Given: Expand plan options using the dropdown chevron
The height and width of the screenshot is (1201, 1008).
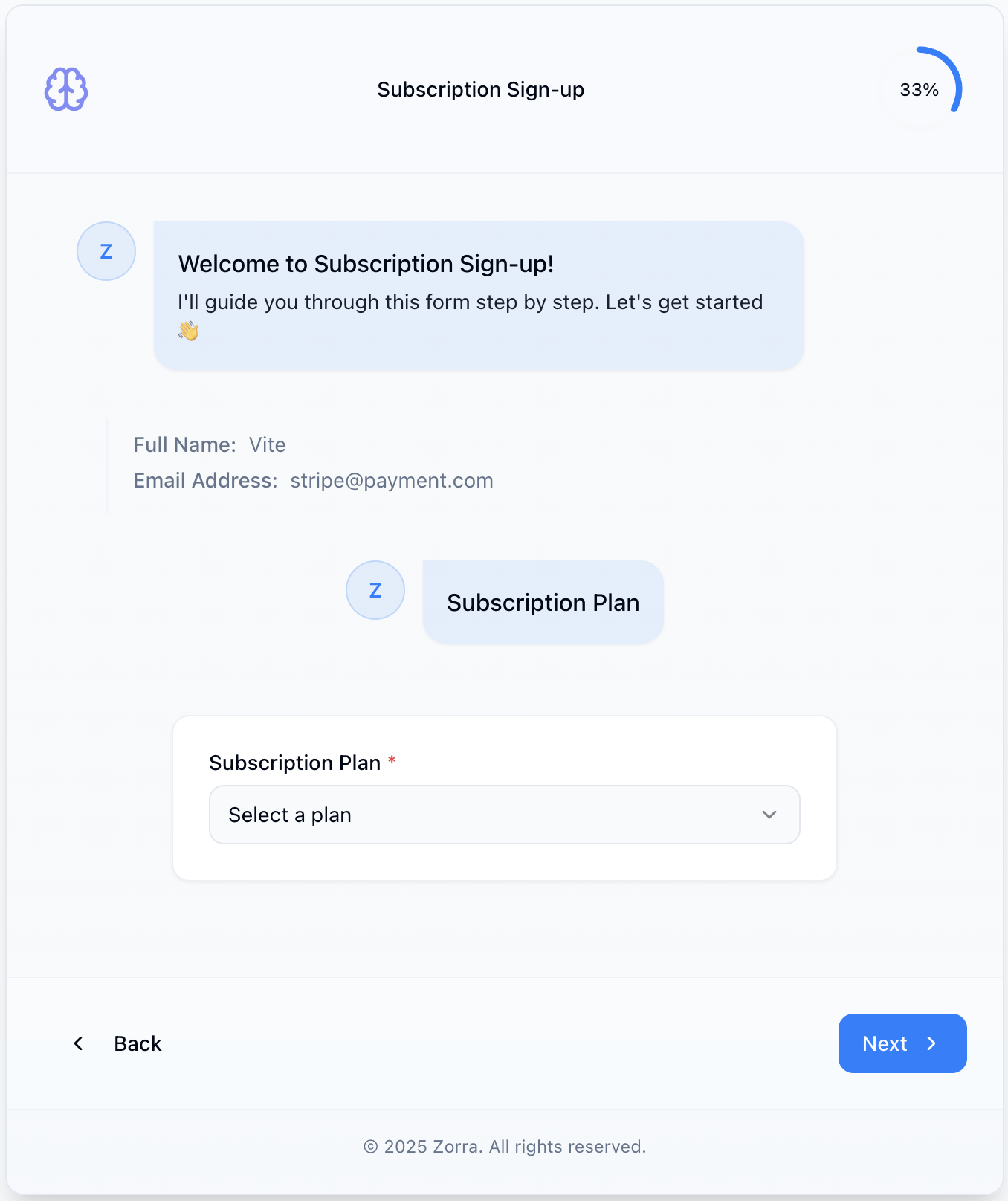Looking at the screenshot, I should (x=769, y=815).
